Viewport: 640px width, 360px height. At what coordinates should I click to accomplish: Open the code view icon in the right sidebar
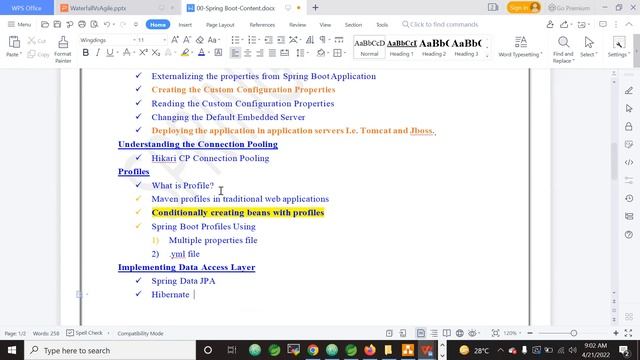pos(629,162)
